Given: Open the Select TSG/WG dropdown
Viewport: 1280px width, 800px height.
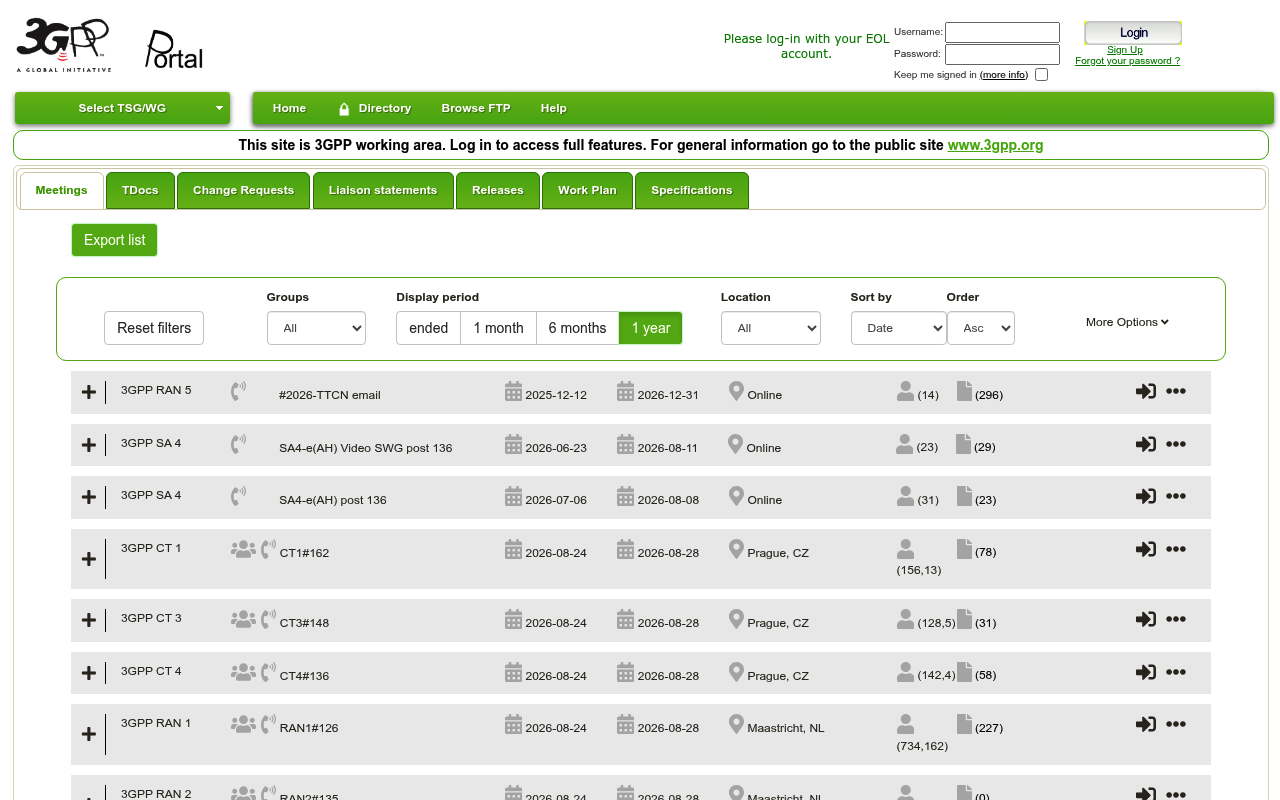Looking at the screenshot, I should (x=122, y=108).
